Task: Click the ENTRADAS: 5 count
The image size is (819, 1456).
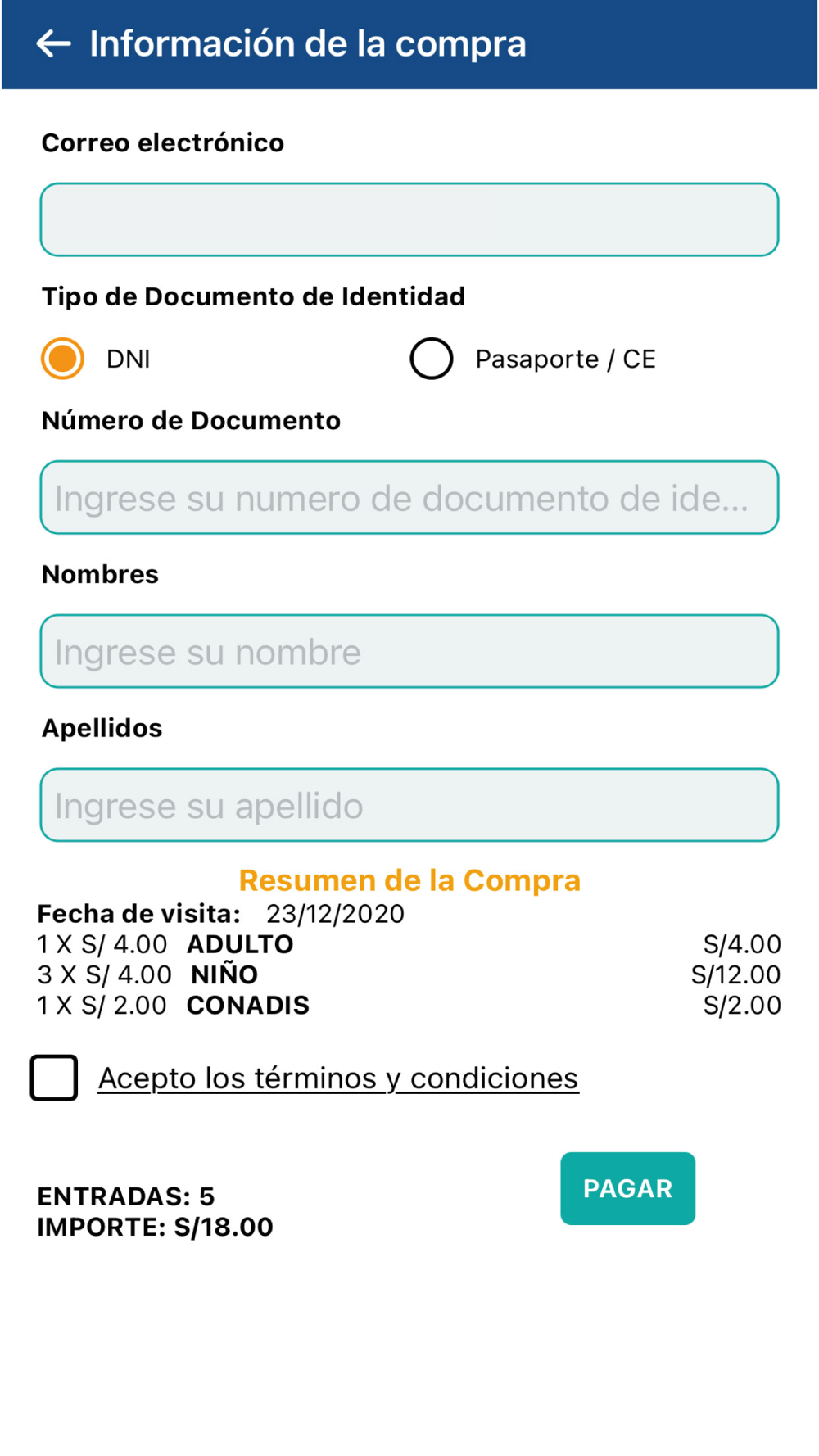Action: 126,1196
